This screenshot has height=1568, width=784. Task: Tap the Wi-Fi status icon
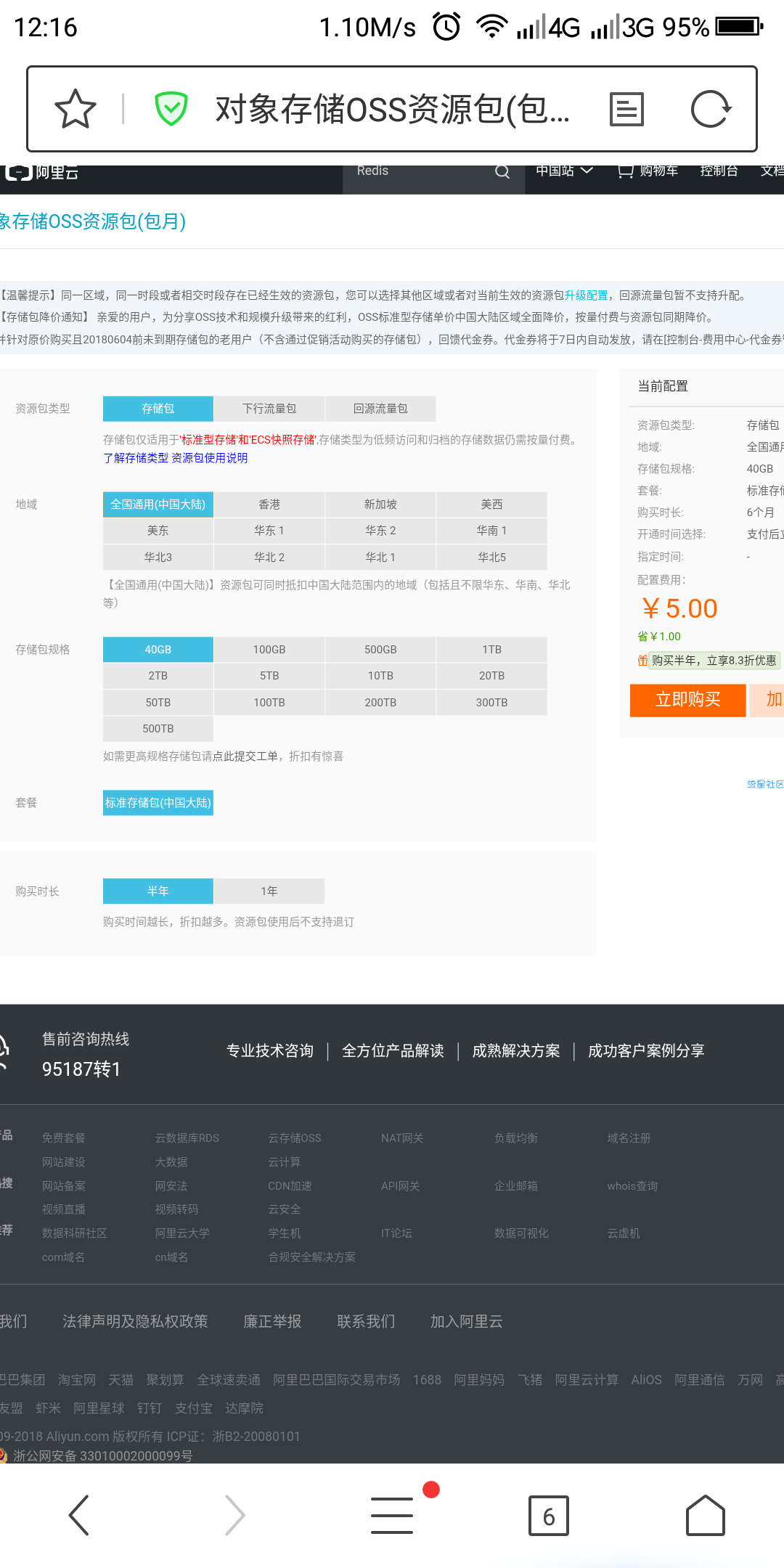coord(492,27)
